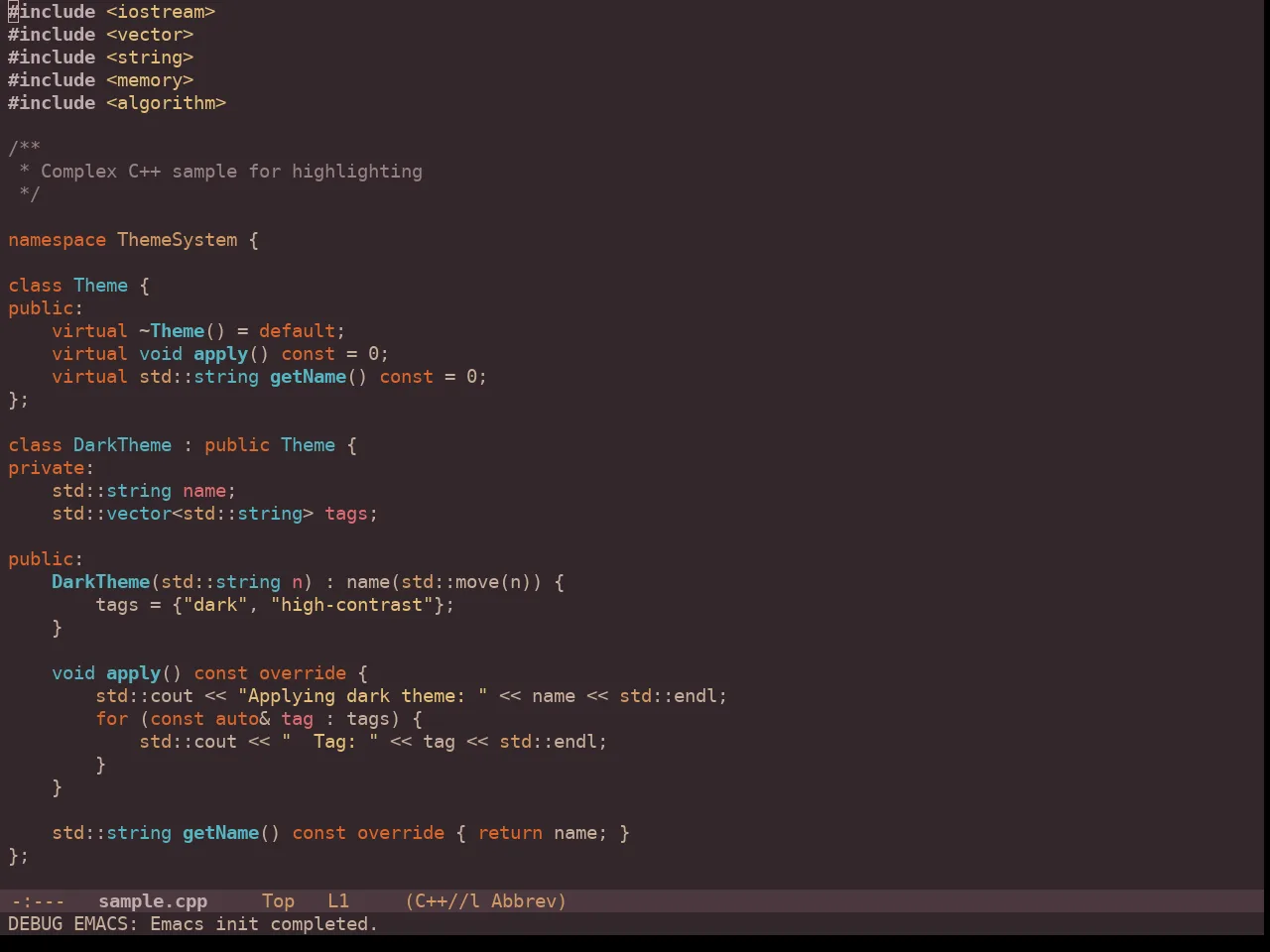This screenshot has width=1270, height=952.
Task: Click 'std::endl' on the Applying dark theme line
Action: [668, 696]
